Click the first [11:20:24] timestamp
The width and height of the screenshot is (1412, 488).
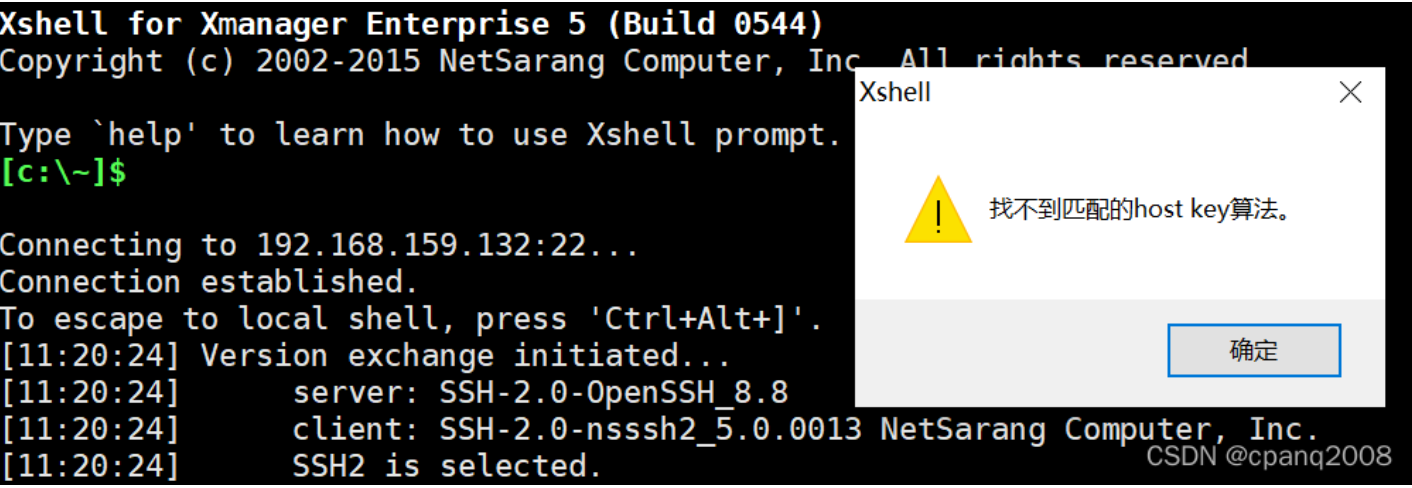coord(89,356)
